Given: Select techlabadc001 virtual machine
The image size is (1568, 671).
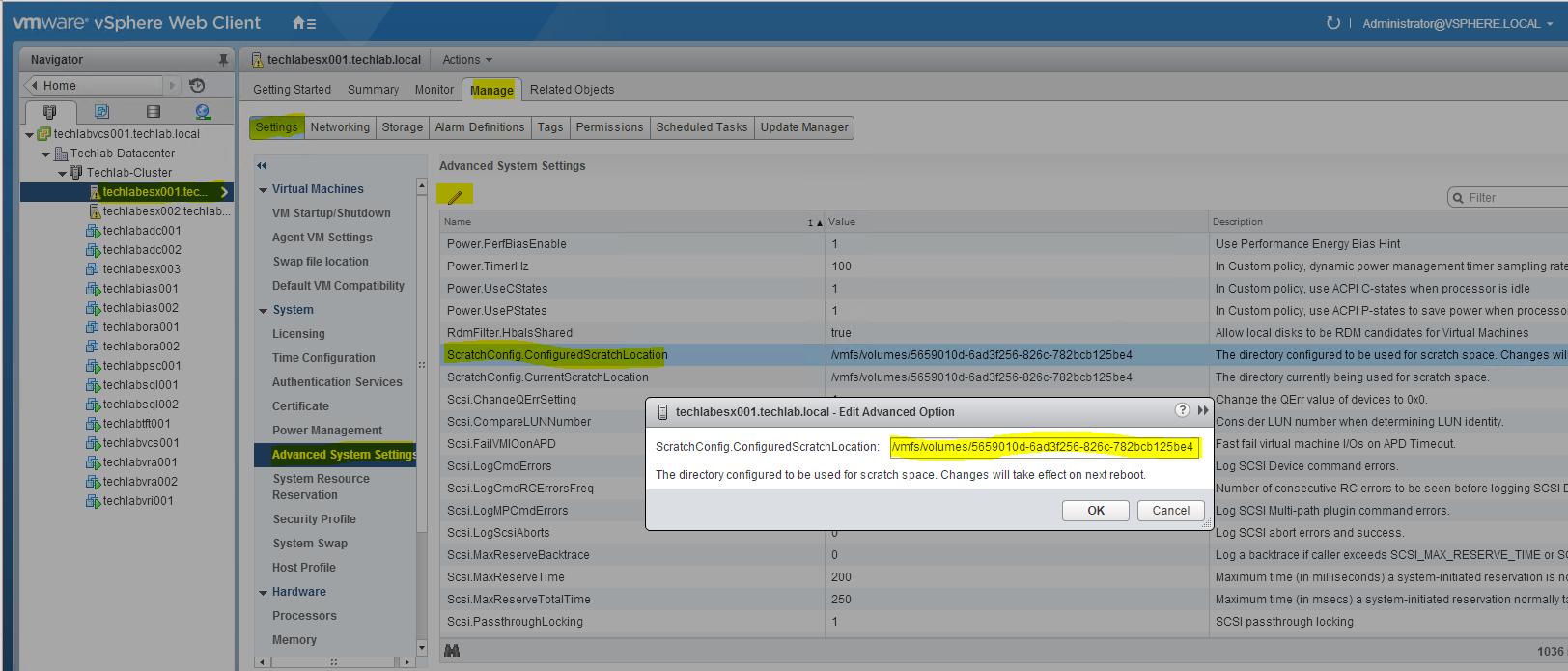Looking at the screenshot, I should 142,231.
